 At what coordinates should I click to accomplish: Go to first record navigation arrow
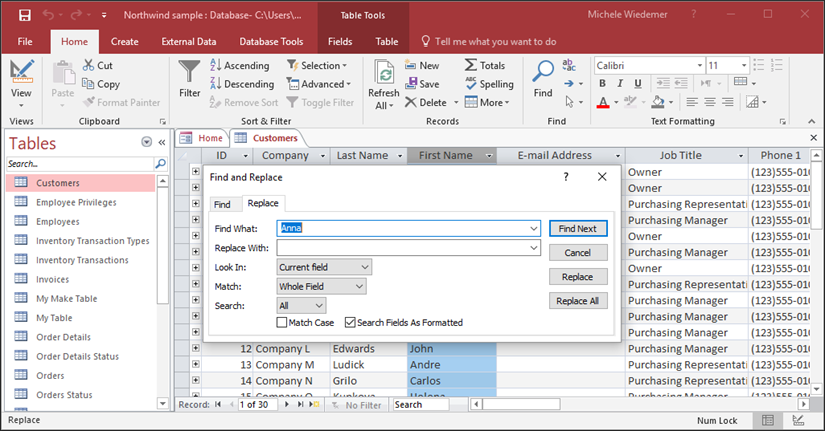(x=218, y=404)
